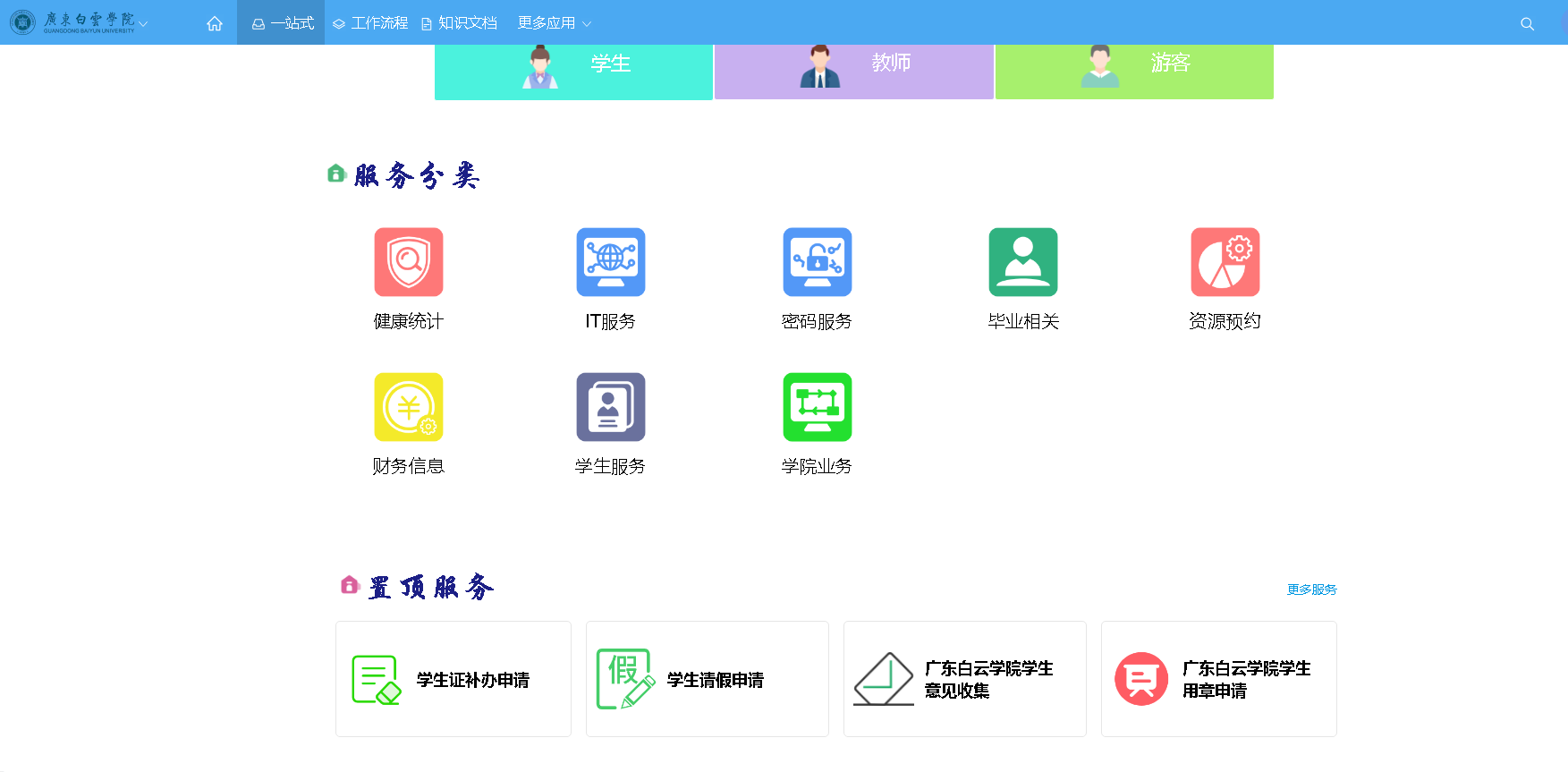This screenshot has width=1568, height=772.
Task: Click the search magnifier in top bar
Action: (x=1527, y=24)
